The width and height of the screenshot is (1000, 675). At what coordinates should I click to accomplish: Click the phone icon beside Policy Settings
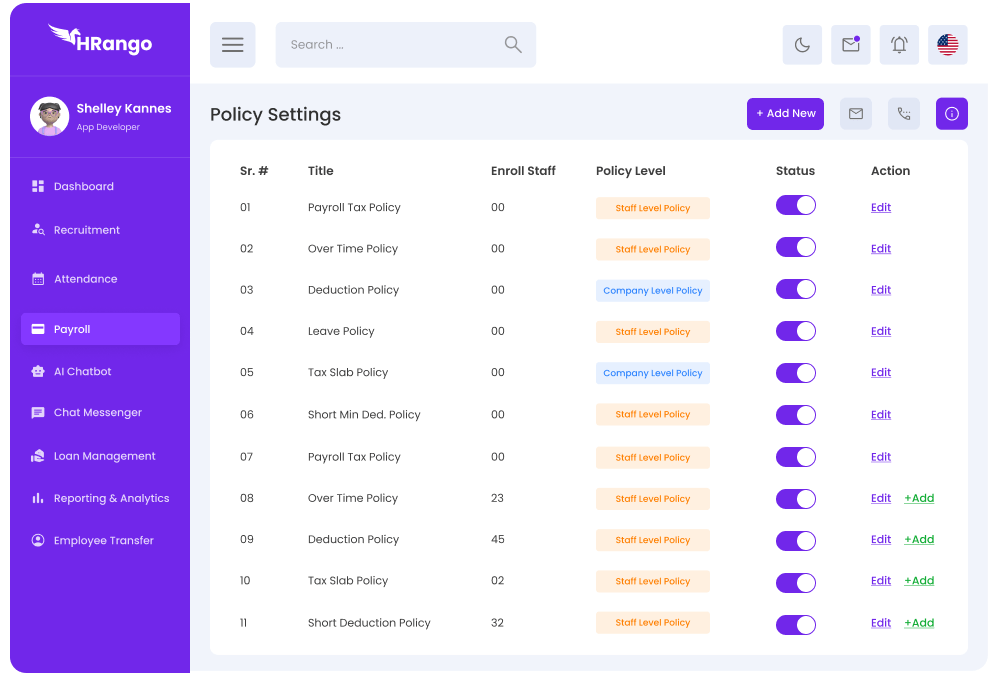click(904, 114)
